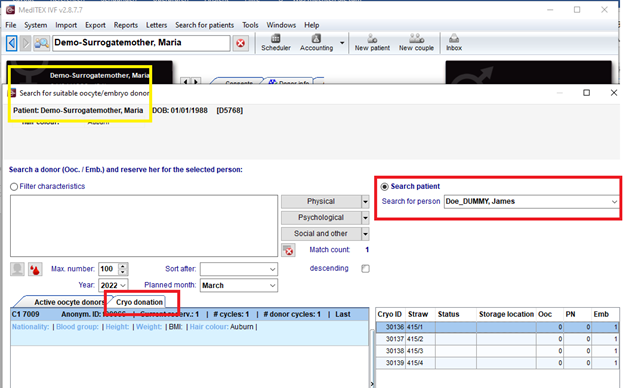
Task: Click the Emb column header
Action: (605, 315)
